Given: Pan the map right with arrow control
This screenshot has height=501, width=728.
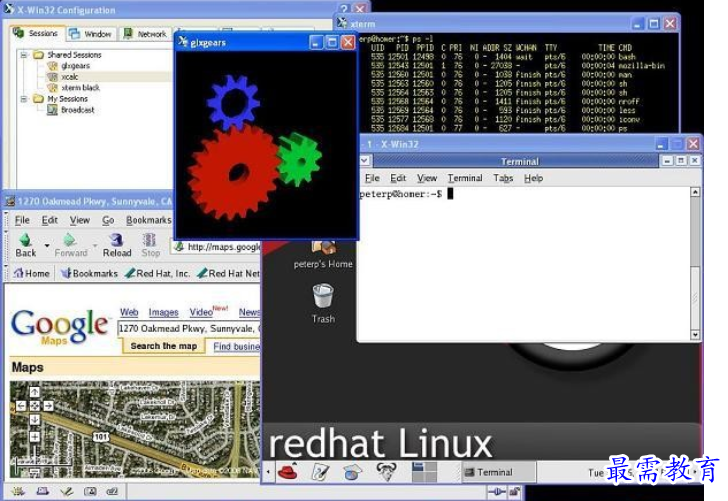Looking at the screenshot, I should tap(48, 406).
